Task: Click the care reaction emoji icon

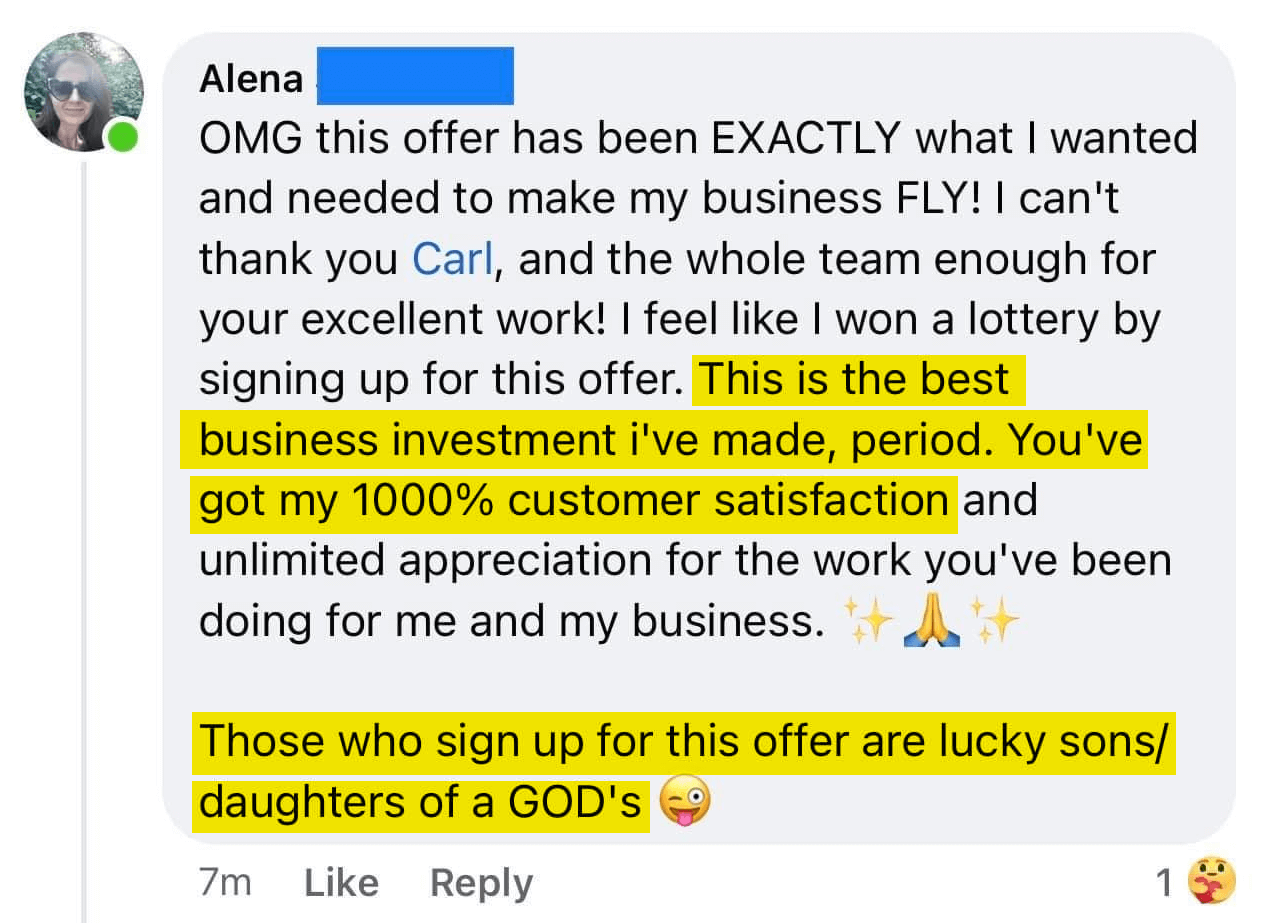Action: (1211, 882)
